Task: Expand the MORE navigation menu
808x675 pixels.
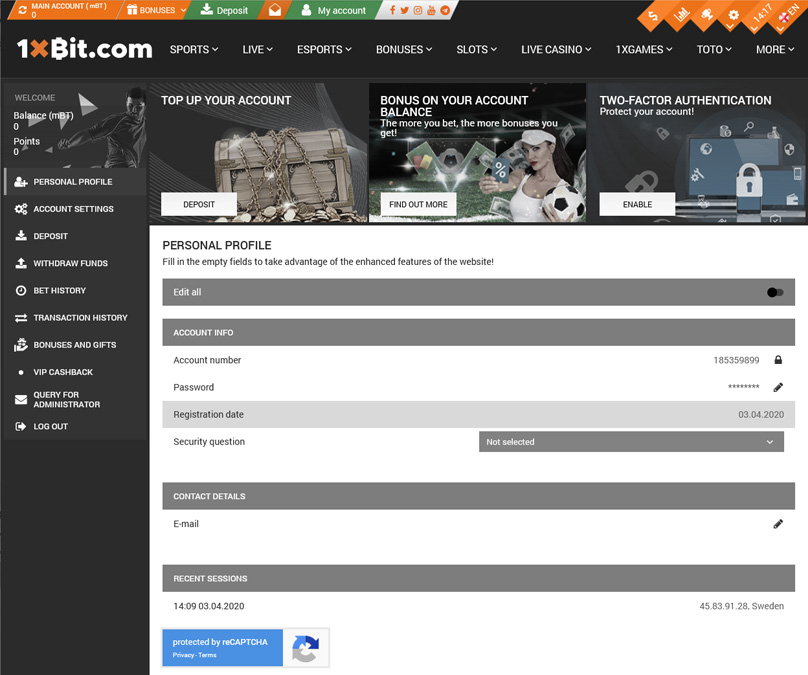Action: pos(775,49)
